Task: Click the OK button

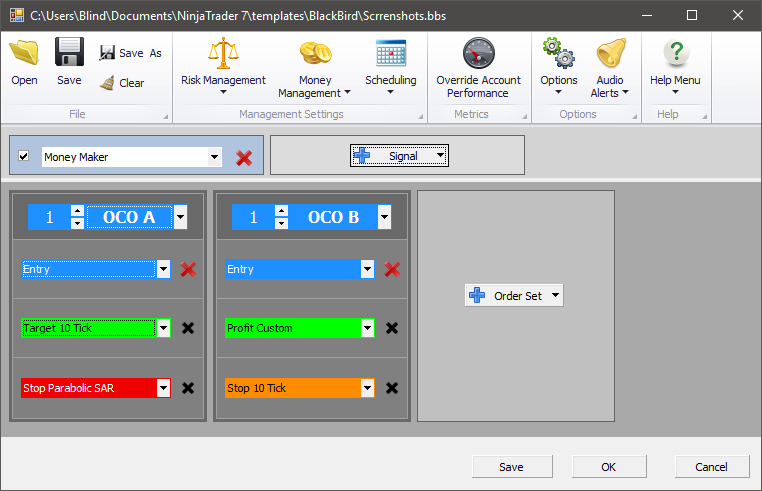Action: (609, 467)
